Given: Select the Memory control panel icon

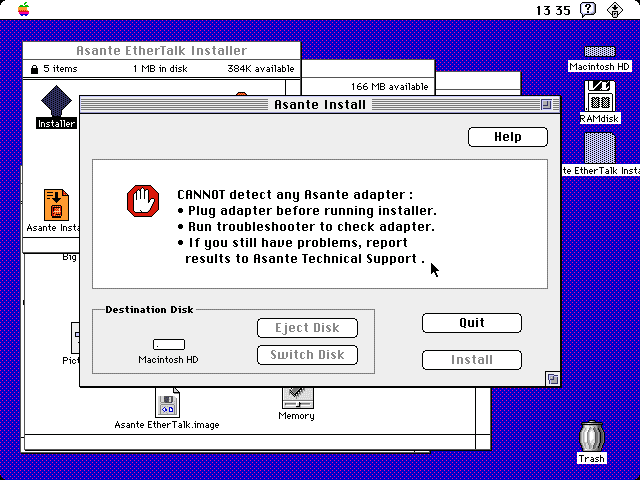Looking at the screenshot, I should point(296,397).
